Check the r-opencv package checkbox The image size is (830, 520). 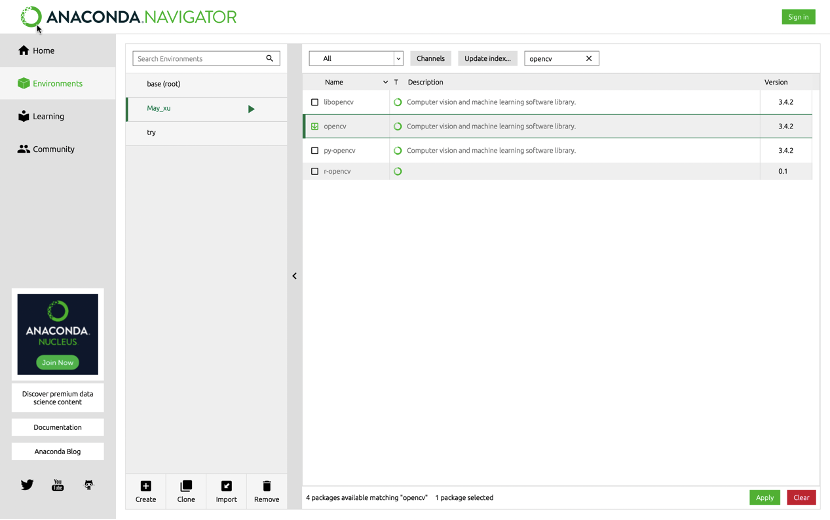click(314, 172)
